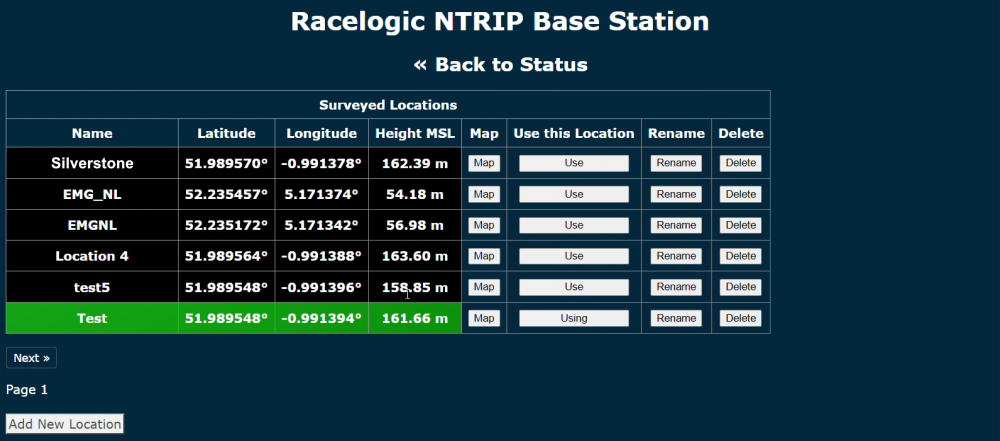1000x441 pixels.
Task: Click the Name column header
Action: click(92, 133)
